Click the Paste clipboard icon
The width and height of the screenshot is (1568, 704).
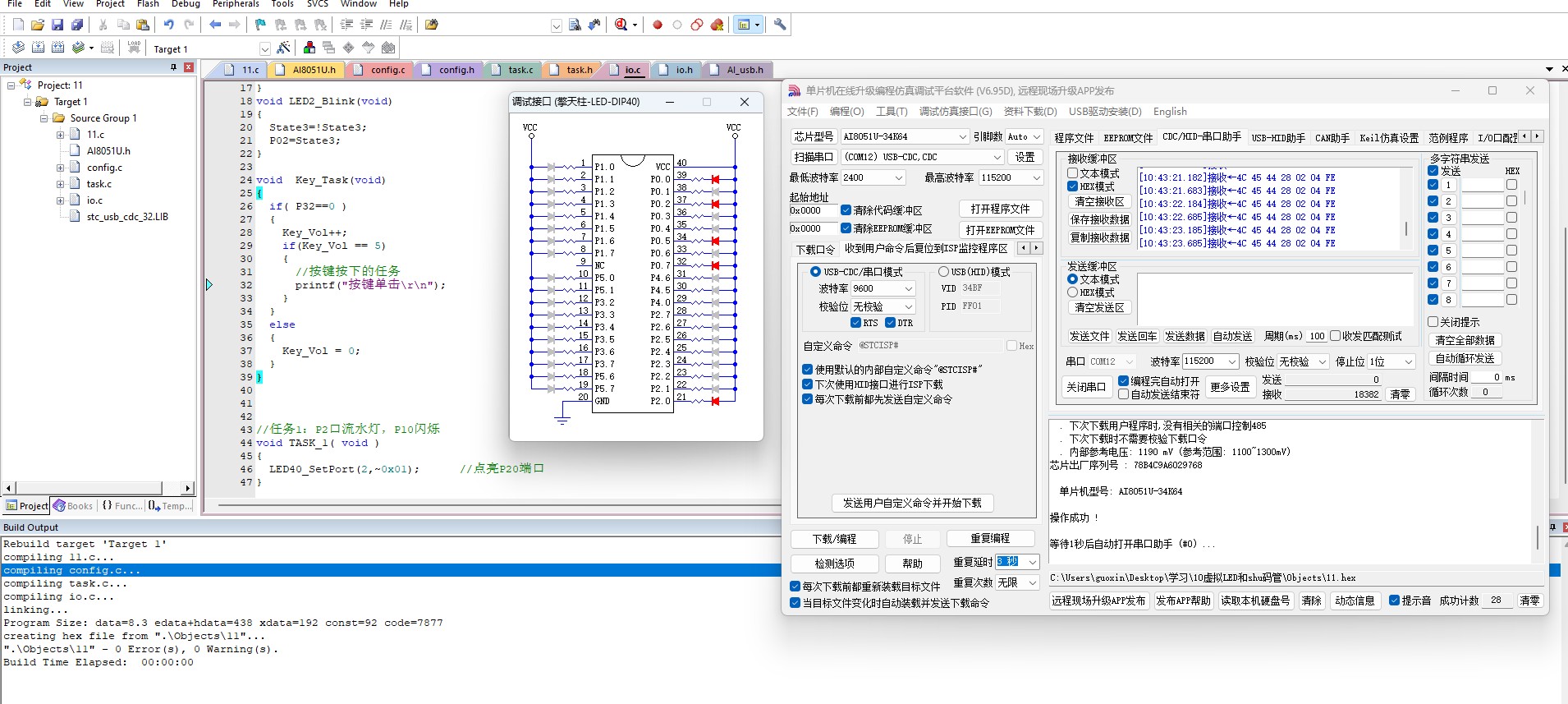(143, 25)
